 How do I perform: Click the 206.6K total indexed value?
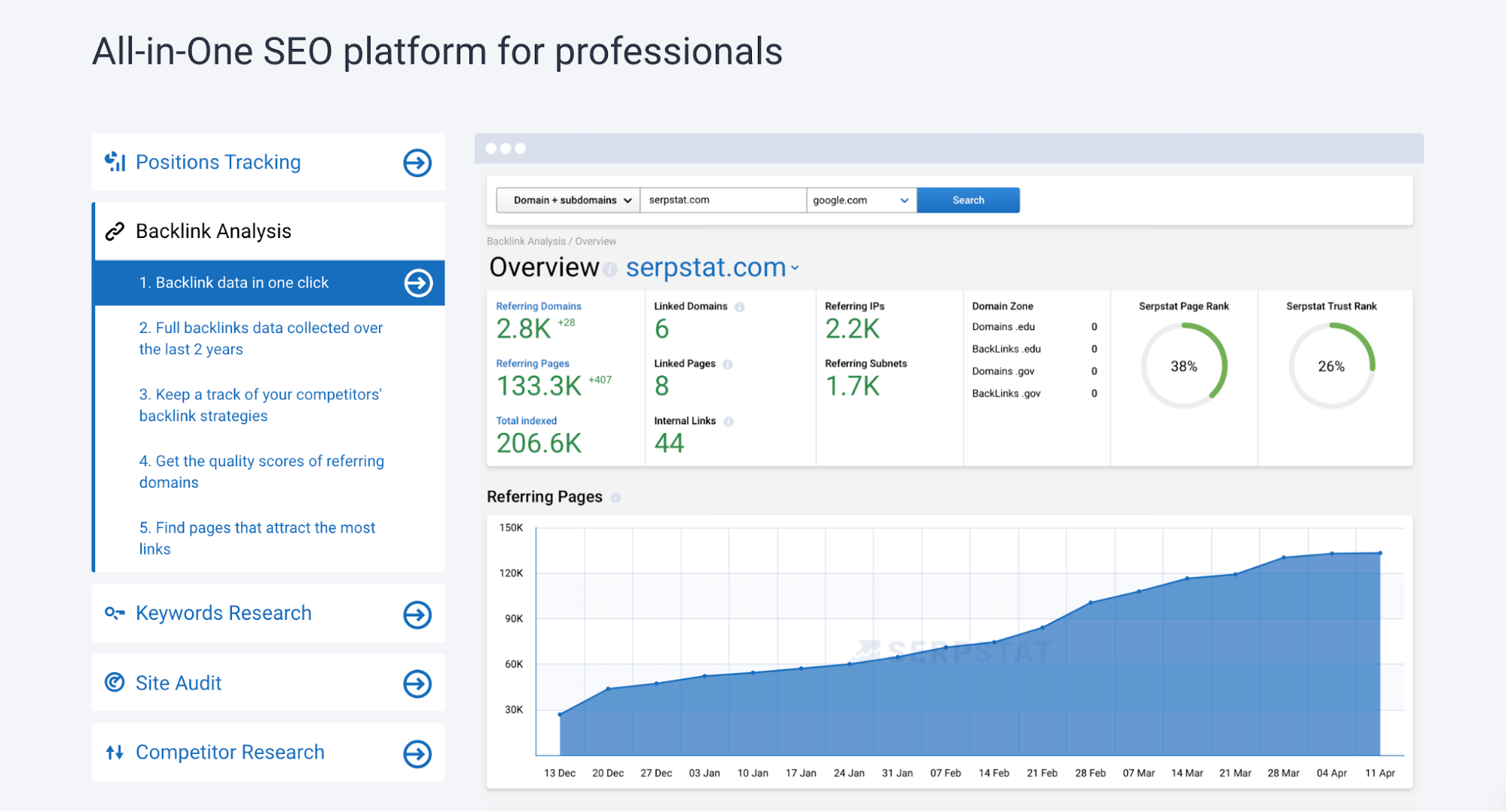(x=539, y=444)
